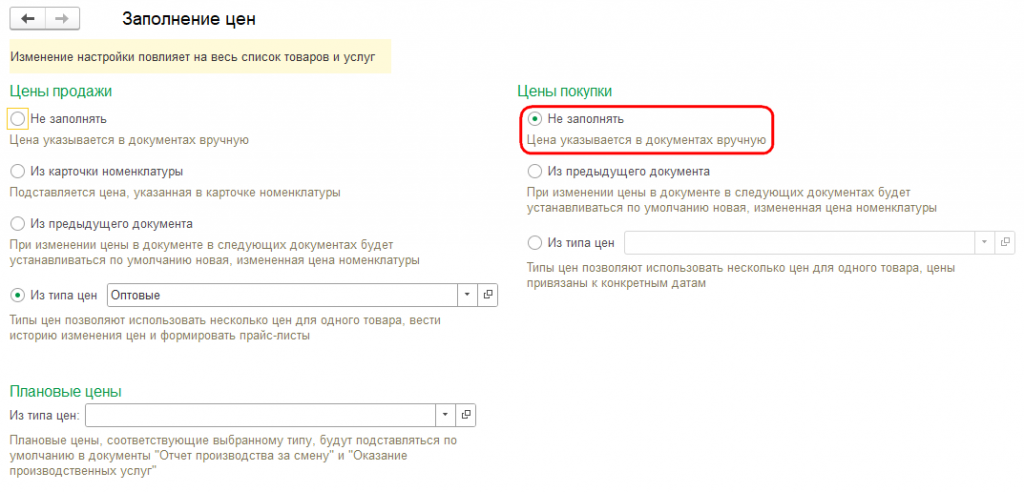Select Из карточки номенклатуры radio option
This screenshot has height=492, width=1024.
coord(18,171)
